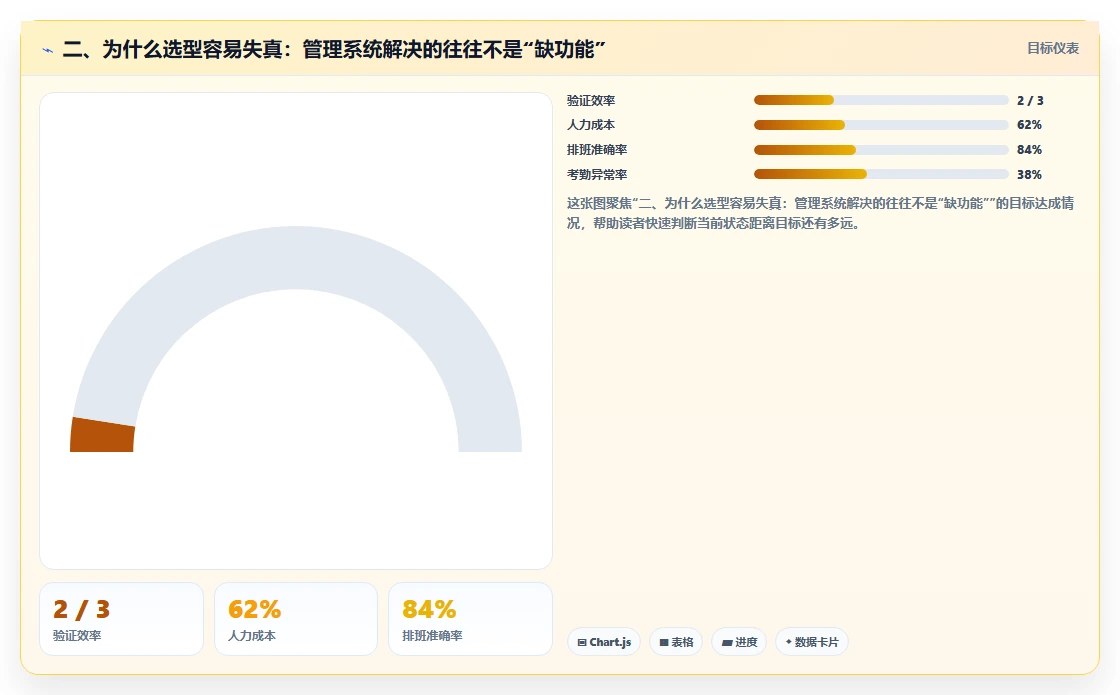
Task: Click the 表格 tag
Action: 676,642
